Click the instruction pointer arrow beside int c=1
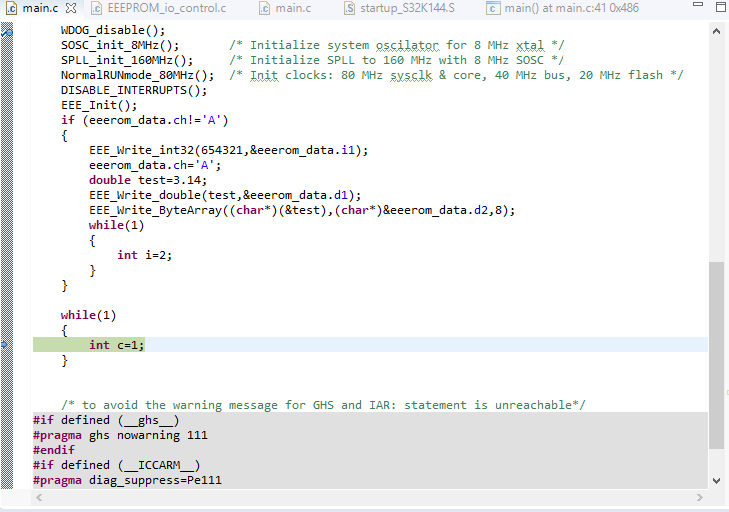 point(4,345)
